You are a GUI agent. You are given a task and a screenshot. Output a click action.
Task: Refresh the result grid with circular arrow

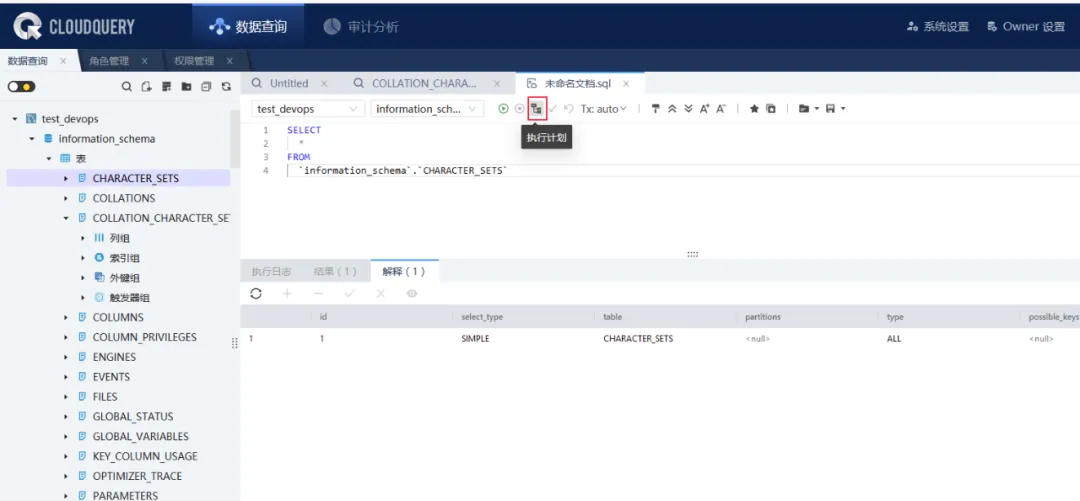256,293
